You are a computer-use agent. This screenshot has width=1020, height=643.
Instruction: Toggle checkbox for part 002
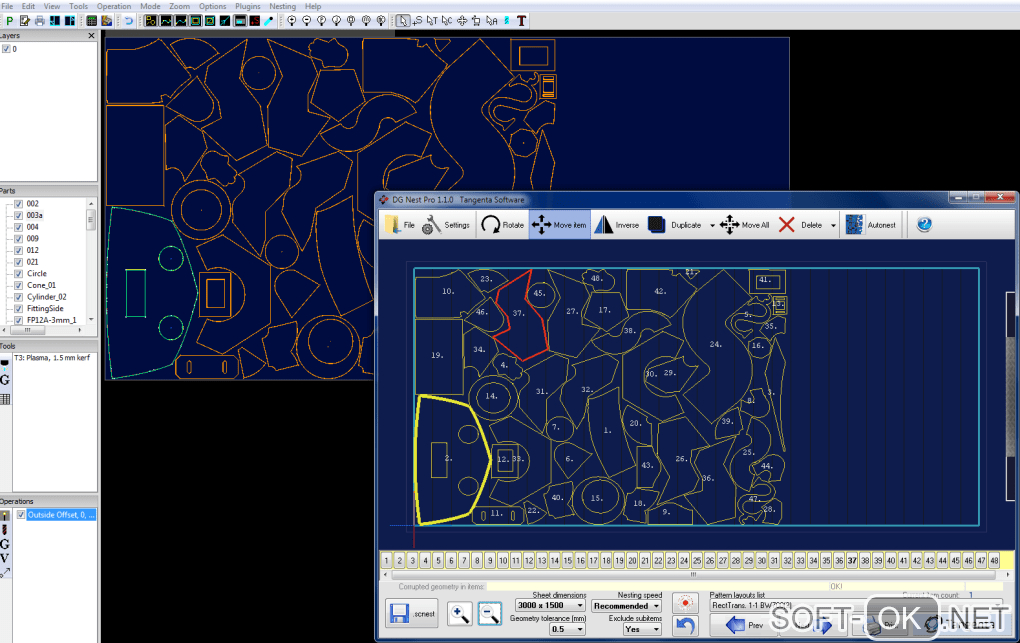(x=19, y=204)
